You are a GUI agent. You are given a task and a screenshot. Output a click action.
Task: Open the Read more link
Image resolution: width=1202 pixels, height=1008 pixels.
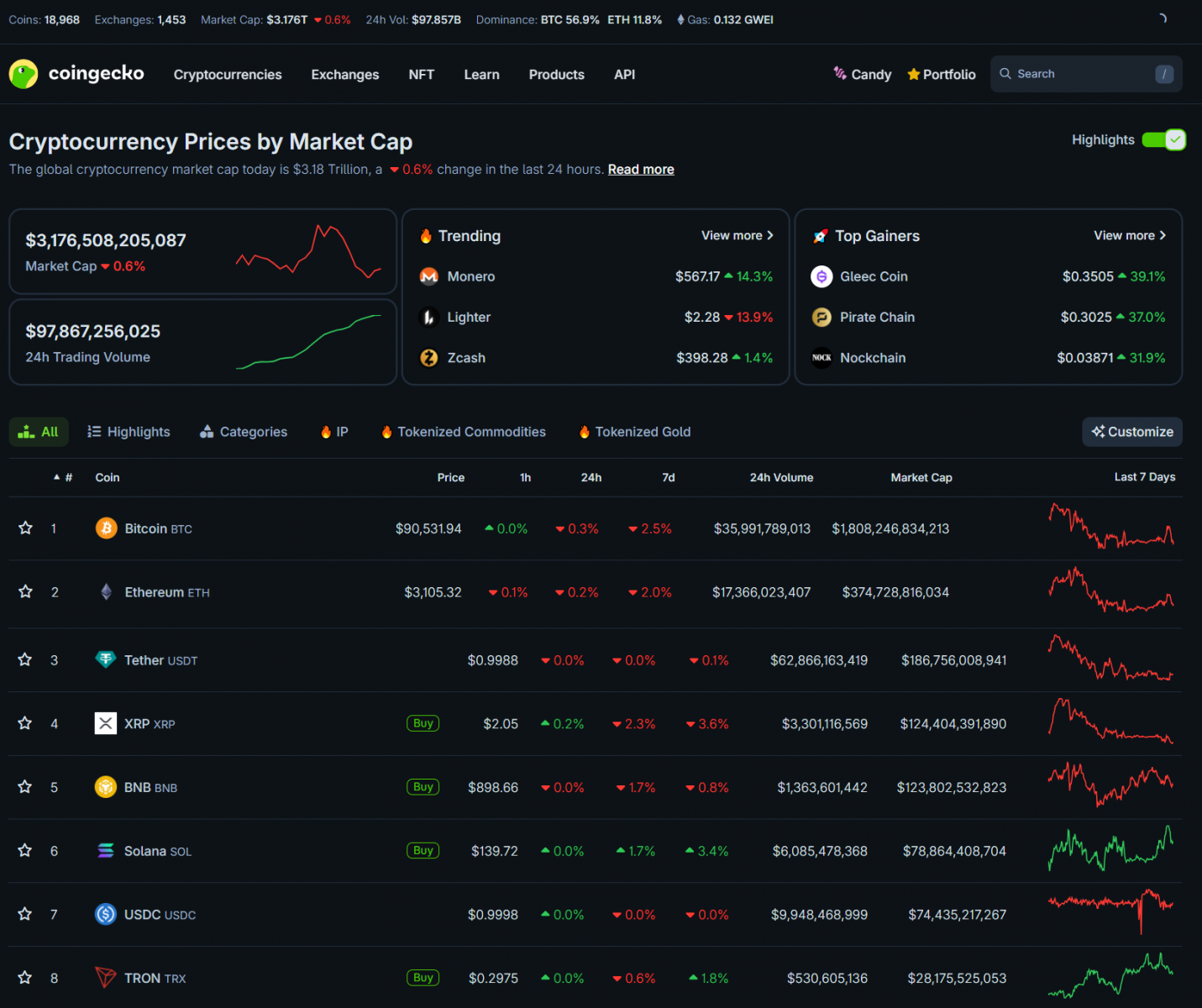(641, 170)
